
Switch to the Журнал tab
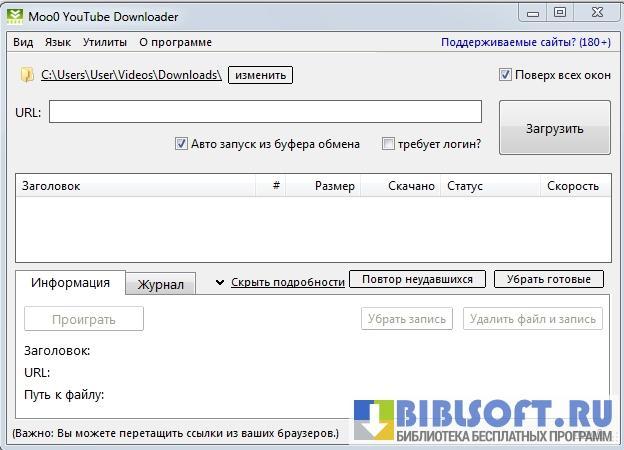(x=160, y=284)
